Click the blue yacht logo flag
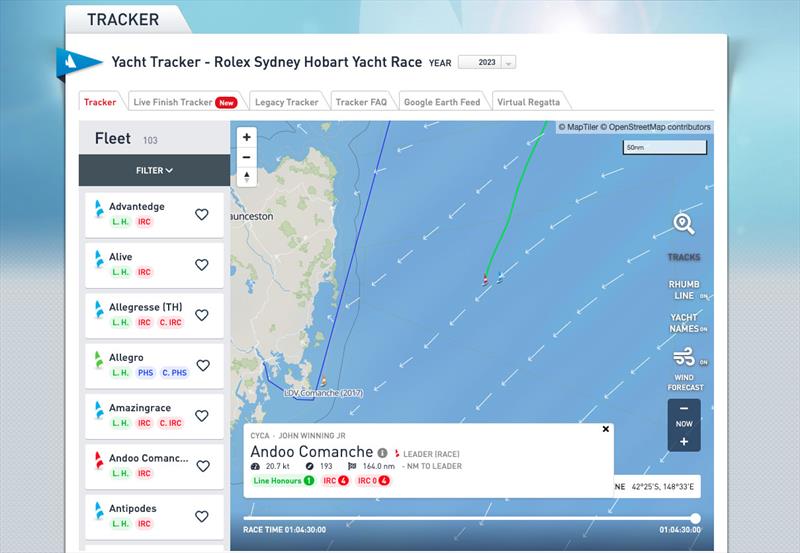Screen dimensions: 800x553 point(77,63)
